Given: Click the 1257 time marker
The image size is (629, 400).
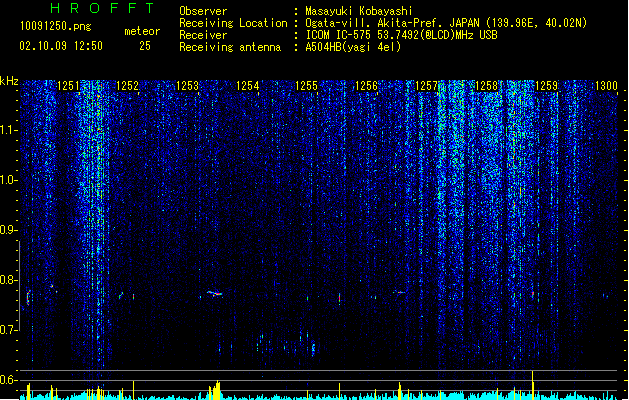Looking at the screenshot, I should 426,86.
